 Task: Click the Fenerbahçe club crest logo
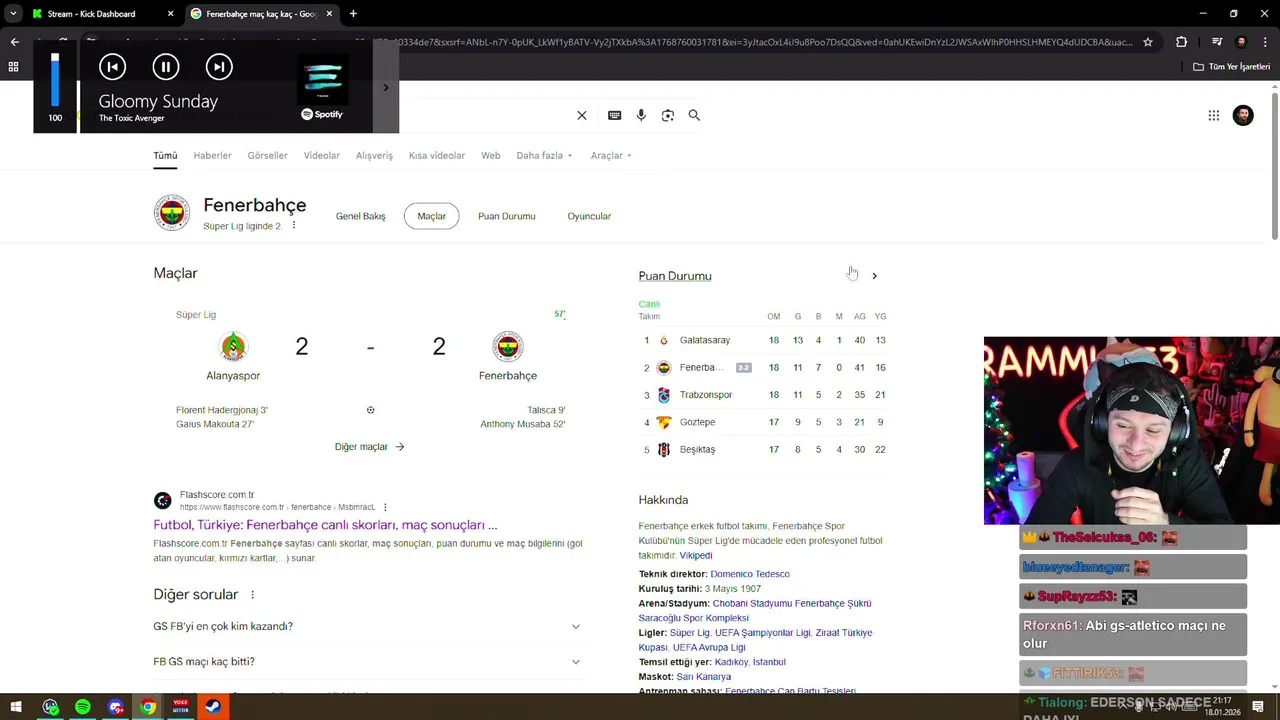[x=172, y=213]
